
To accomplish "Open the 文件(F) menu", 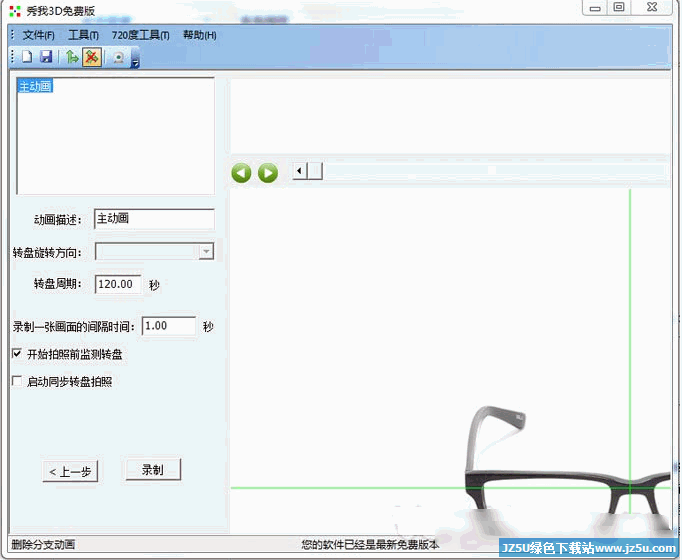I will 38,35.
